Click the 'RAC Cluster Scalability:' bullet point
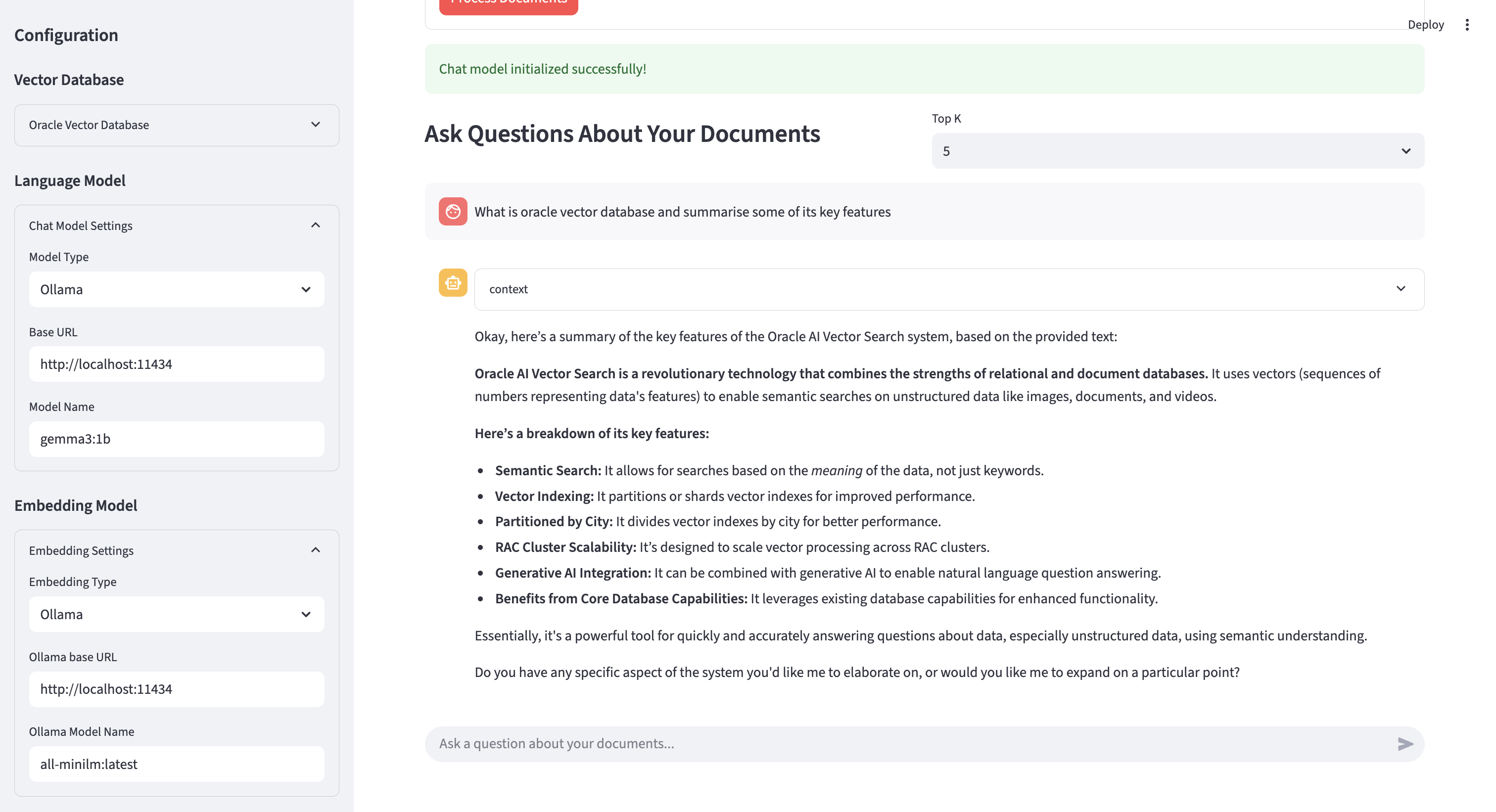This screenshot has width=1496, height=812. point(742,547)
